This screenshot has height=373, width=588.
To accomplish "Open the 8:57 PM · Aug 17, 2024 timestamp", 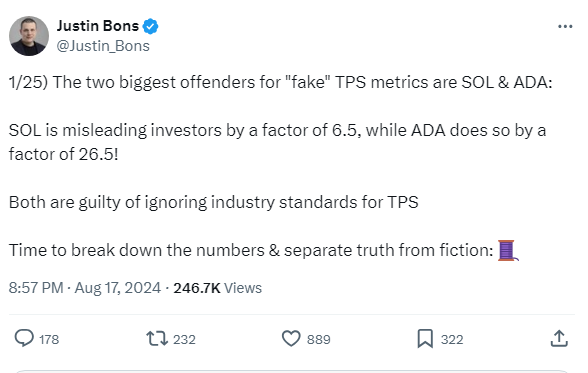I will coord(85,288).
